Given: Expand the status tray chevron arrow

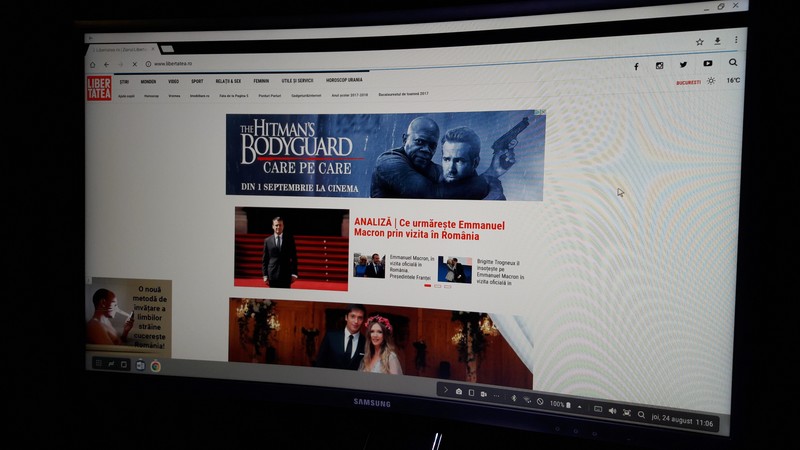Looking at the screenshot, I should click(445, 390).
